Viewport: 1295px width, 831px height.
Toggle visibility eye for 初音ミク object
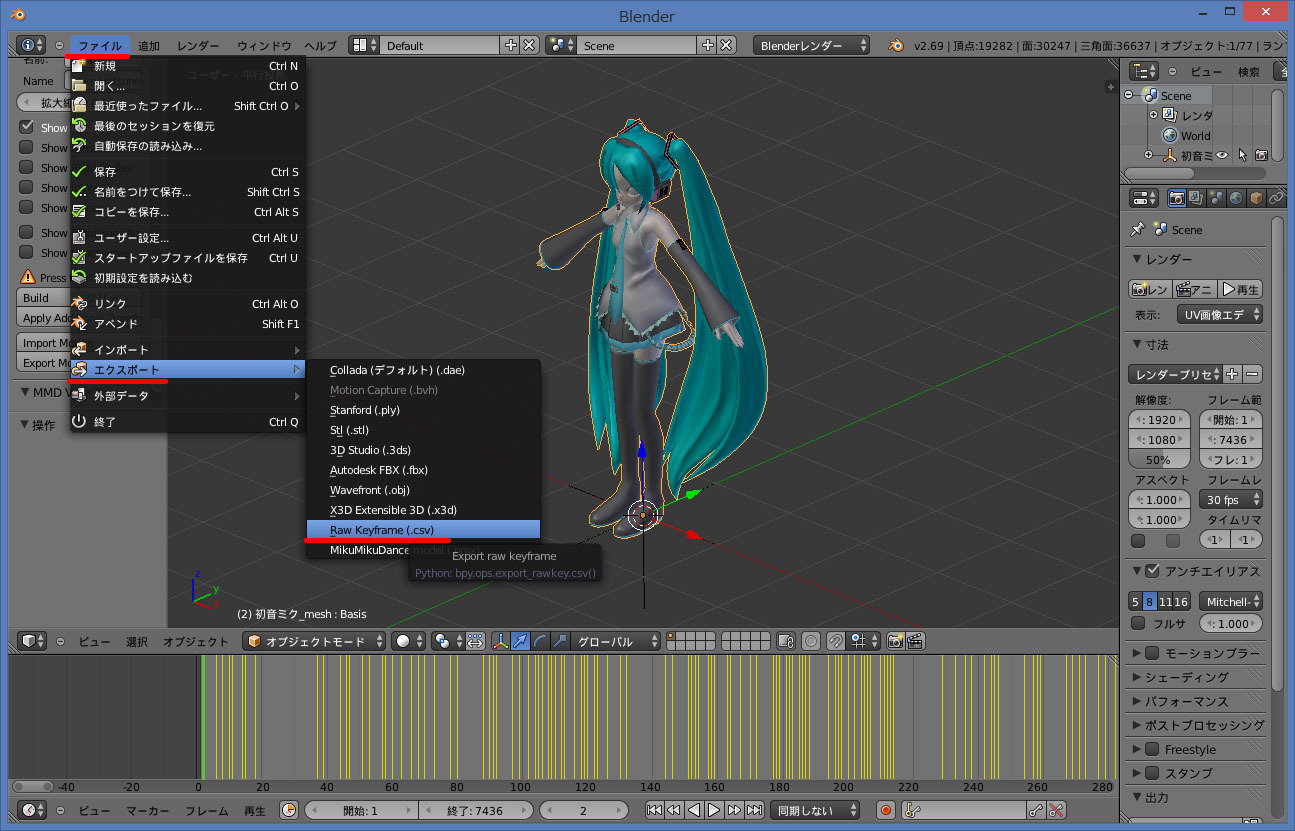(1222, 155)
